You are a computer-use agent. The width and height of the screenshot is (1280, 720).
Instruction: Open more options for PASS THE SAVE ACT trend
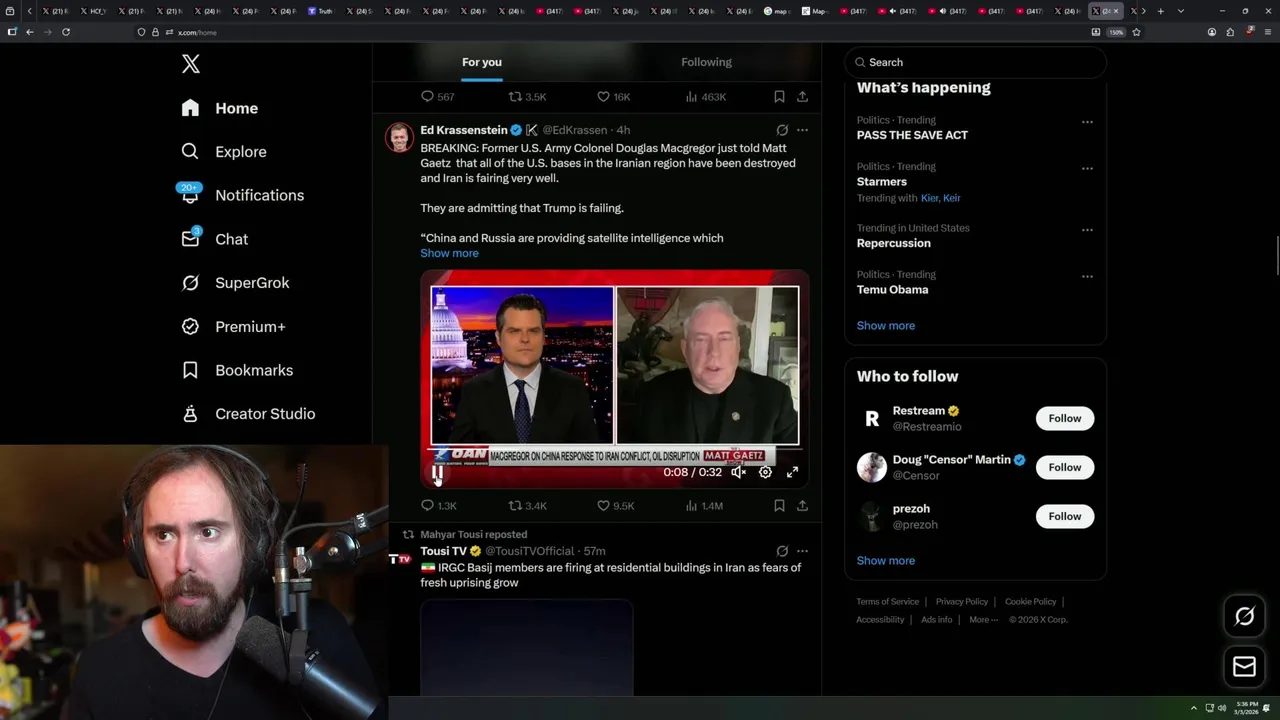coord(1087,122)
